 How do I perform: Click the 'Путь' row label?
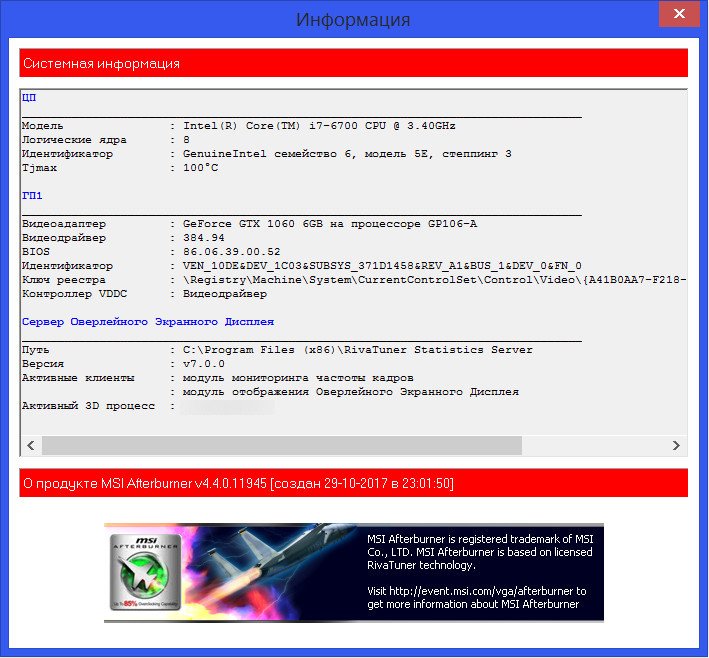tap(35, 350)
